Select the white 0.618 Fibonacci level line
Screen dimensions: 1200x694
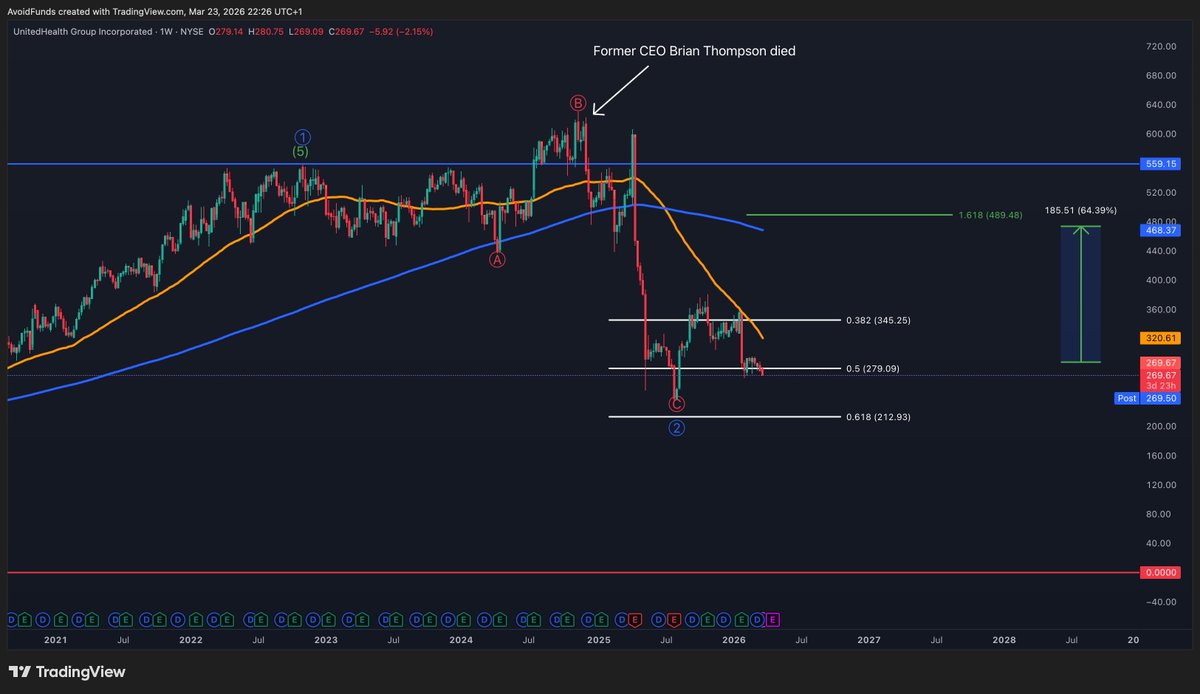[x=725, y=416]
